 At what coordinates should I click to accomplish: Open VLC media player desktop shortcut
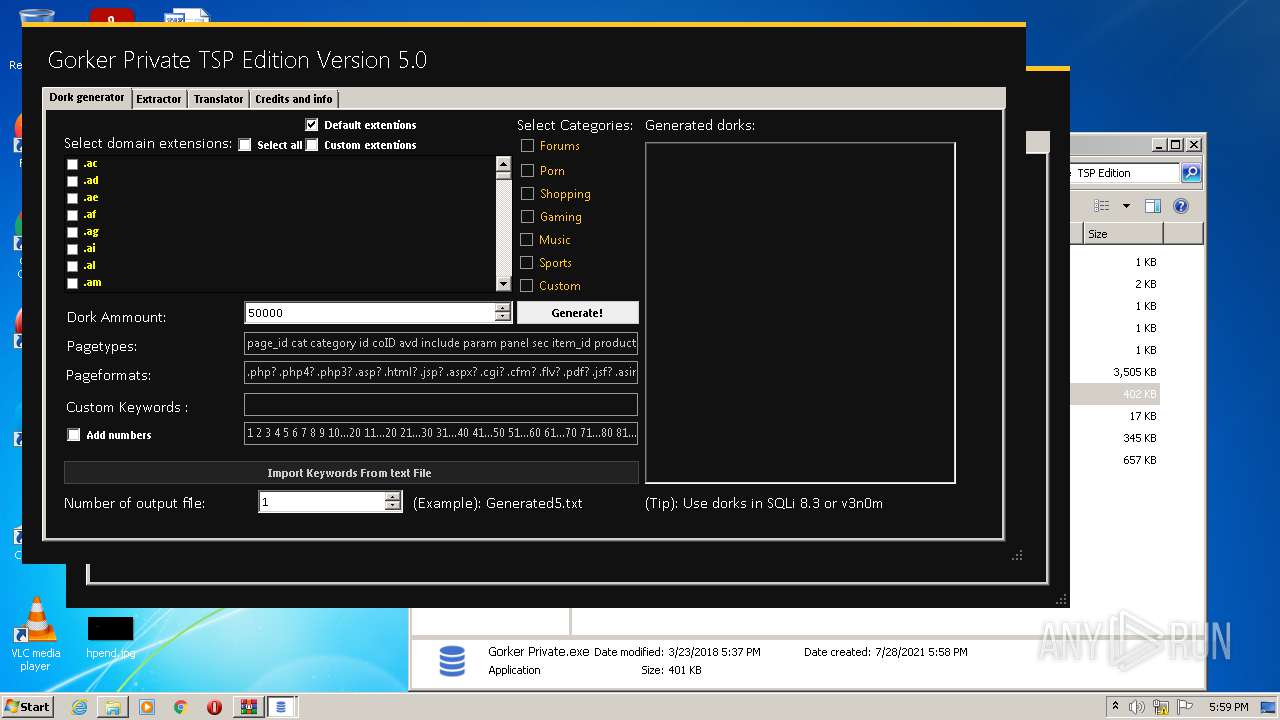[36, 634]
